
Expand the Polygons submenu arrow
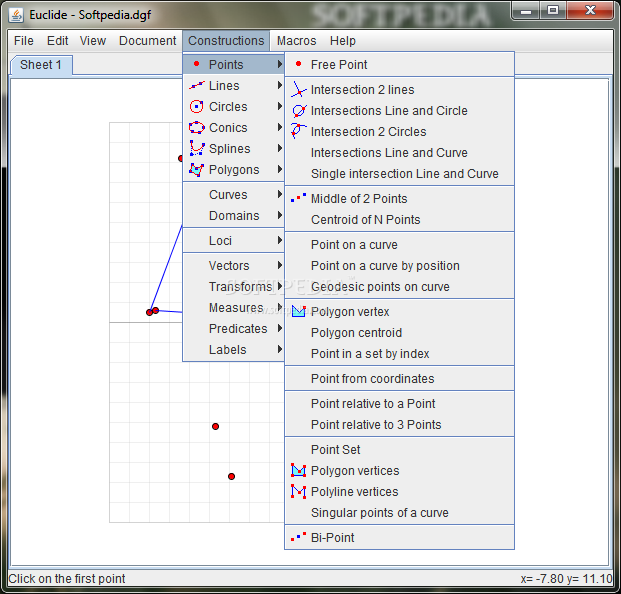[x=280, y=169]
